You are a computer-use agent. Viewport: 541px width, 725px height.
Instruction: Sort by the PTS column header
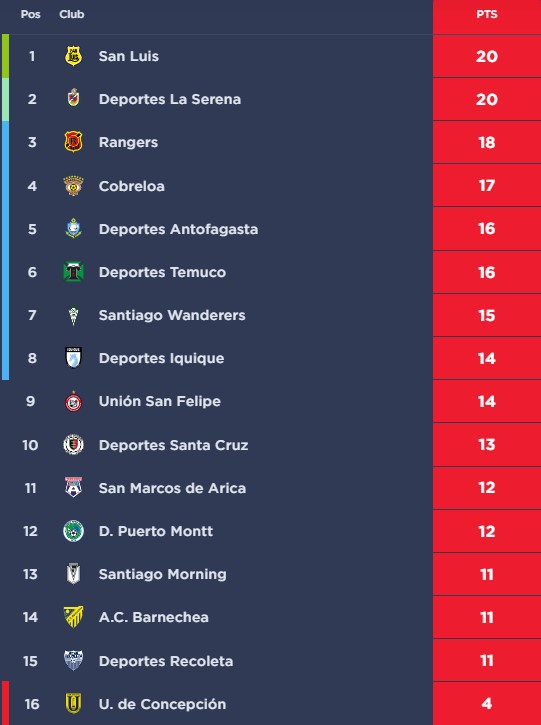[x=487, y=14]
